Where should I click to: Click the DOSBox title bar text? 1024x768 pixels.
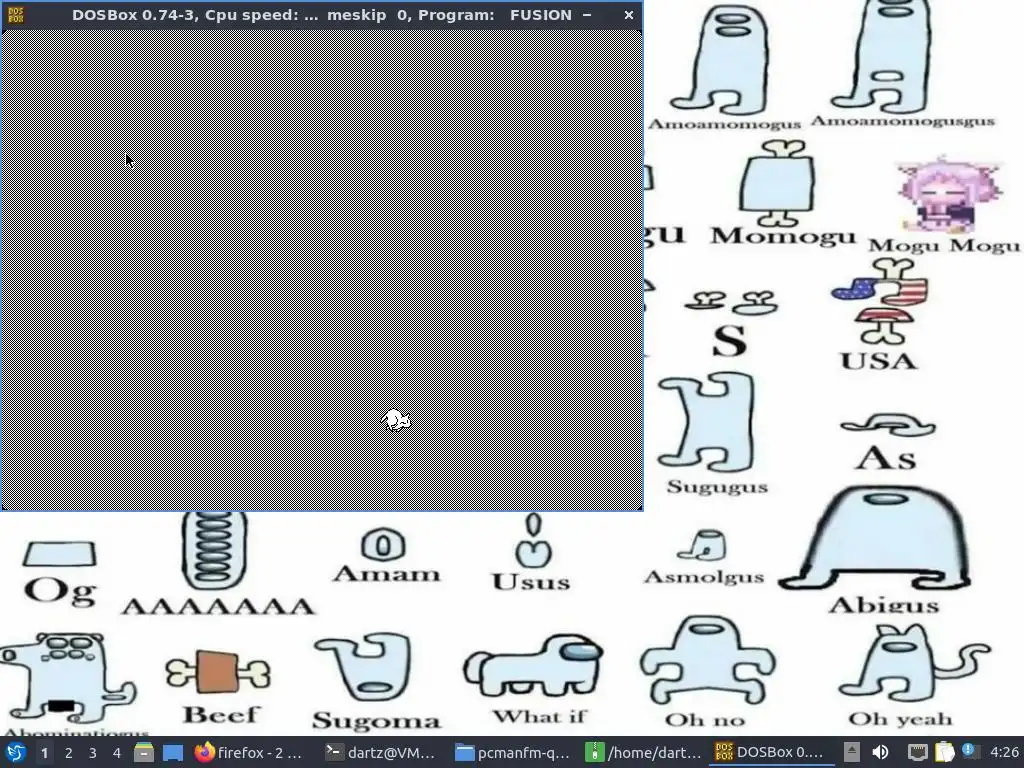click(321, 15)
